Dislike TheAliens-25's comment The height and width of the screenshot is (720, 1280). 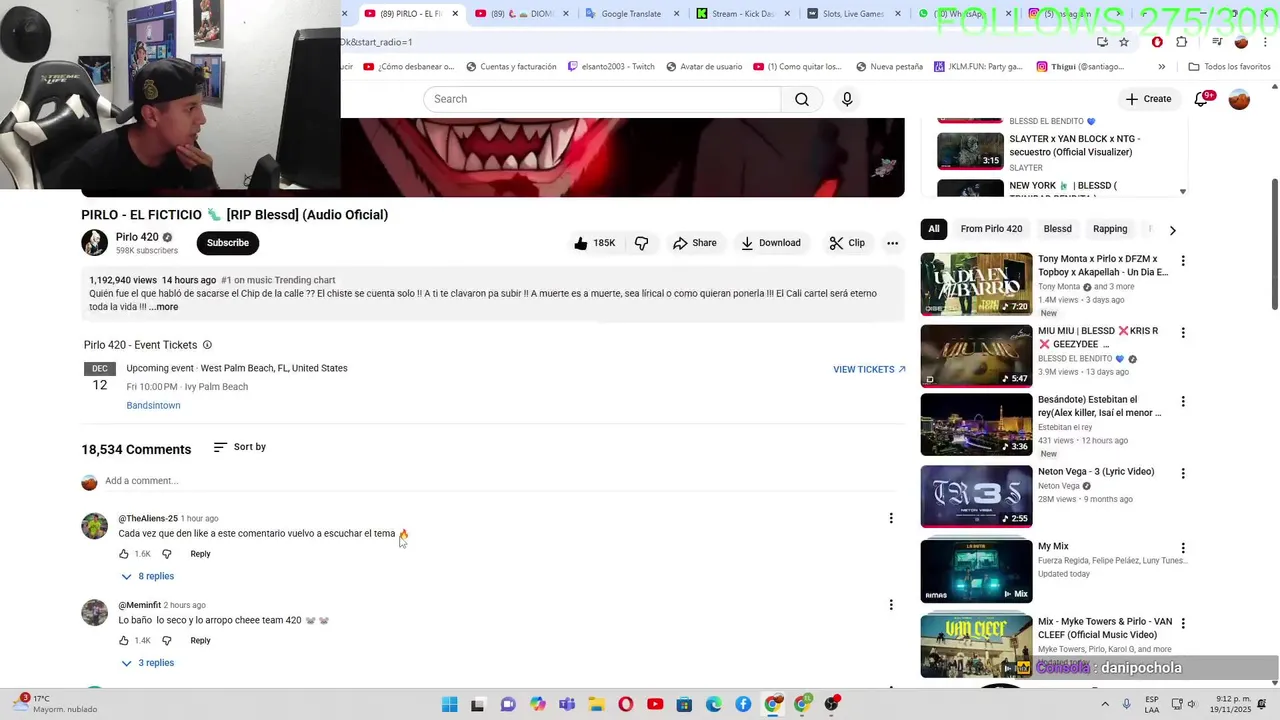[167, 554]
